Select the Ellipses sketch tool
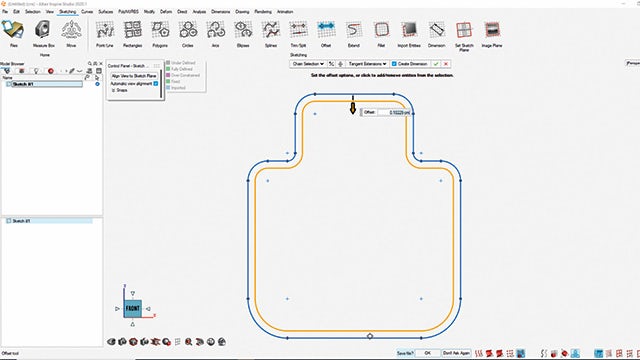 (x=243, y=30)
